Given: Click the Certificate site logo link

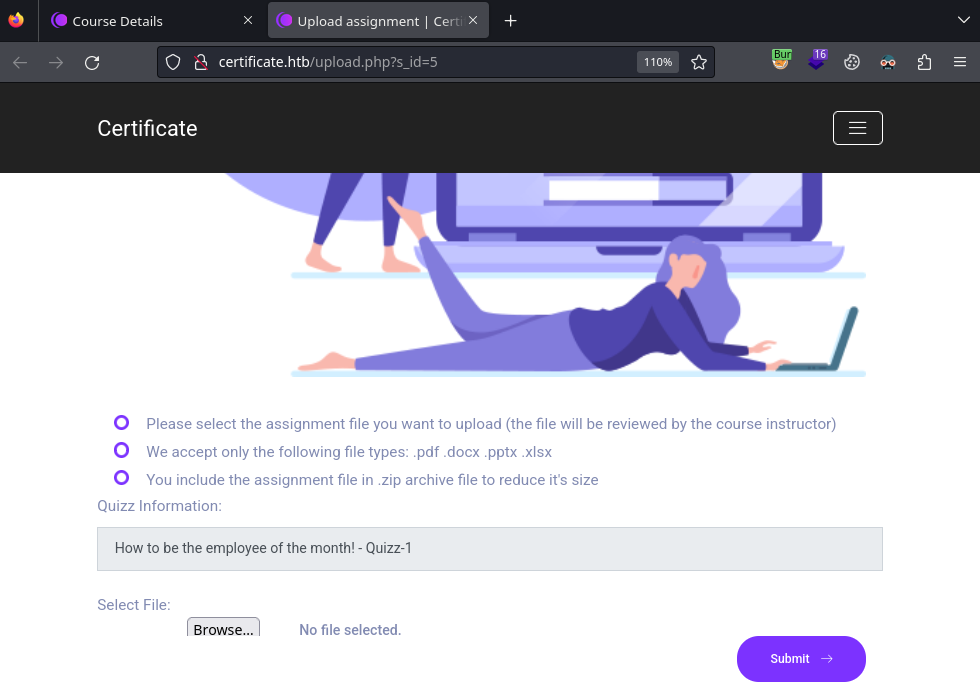Looking at the screenshot, I should 147,128.
